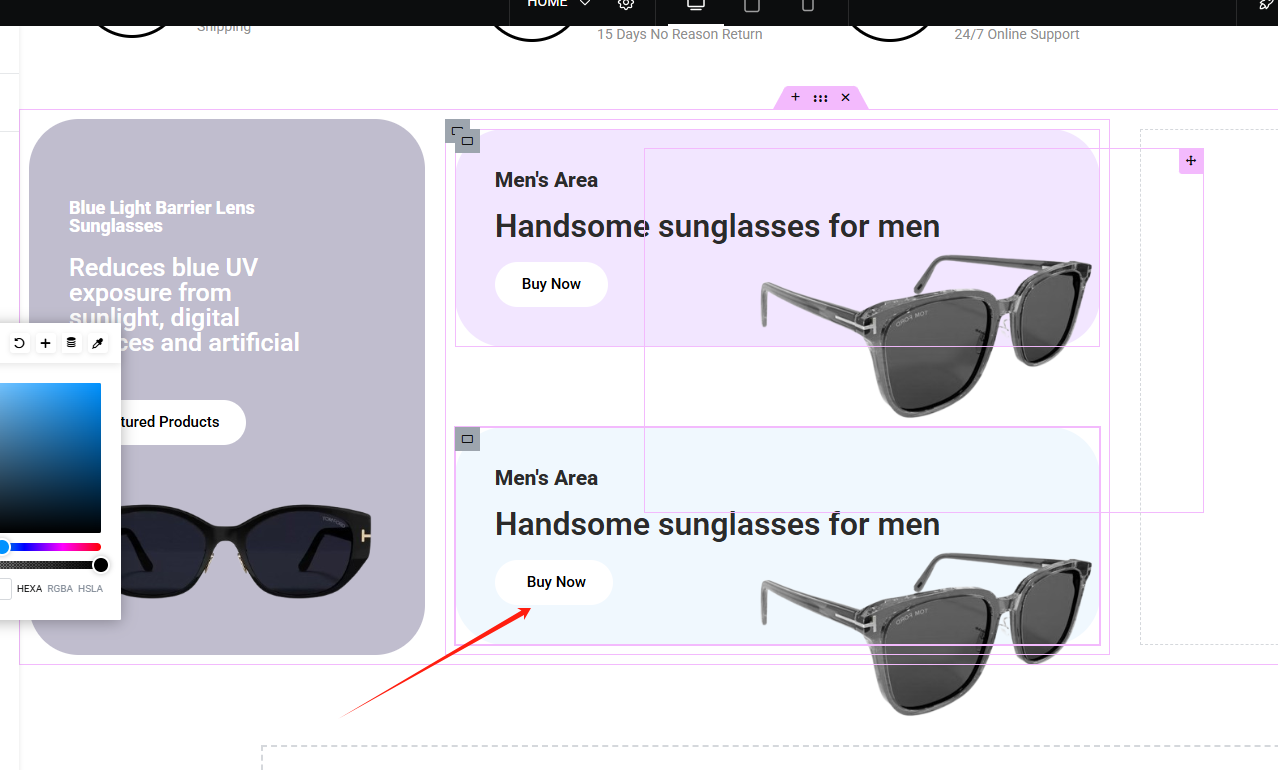
Task: Click the rainbow hue slider
Action: click(x=52, y=547)
